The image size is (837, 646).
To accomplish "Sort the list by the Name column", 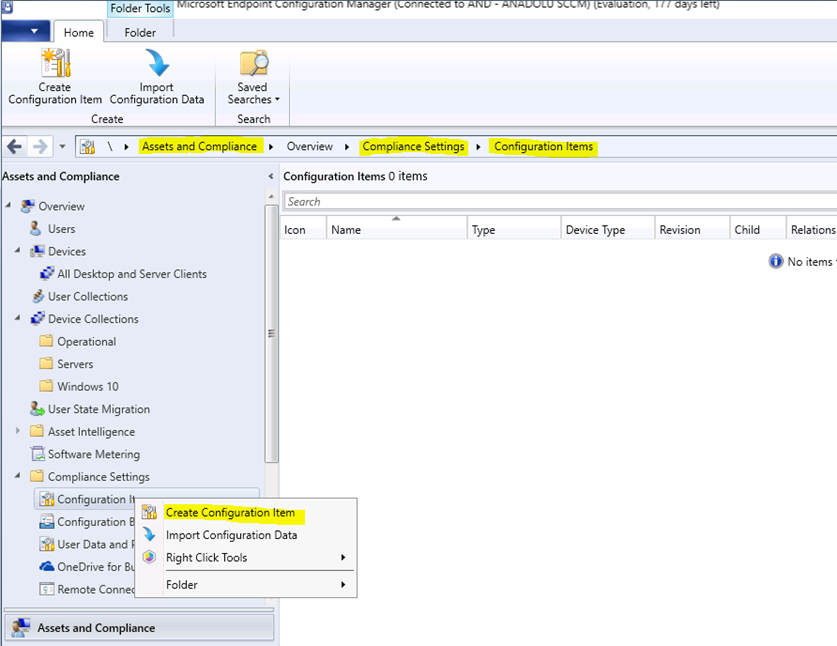I will (x=396, y=230).
